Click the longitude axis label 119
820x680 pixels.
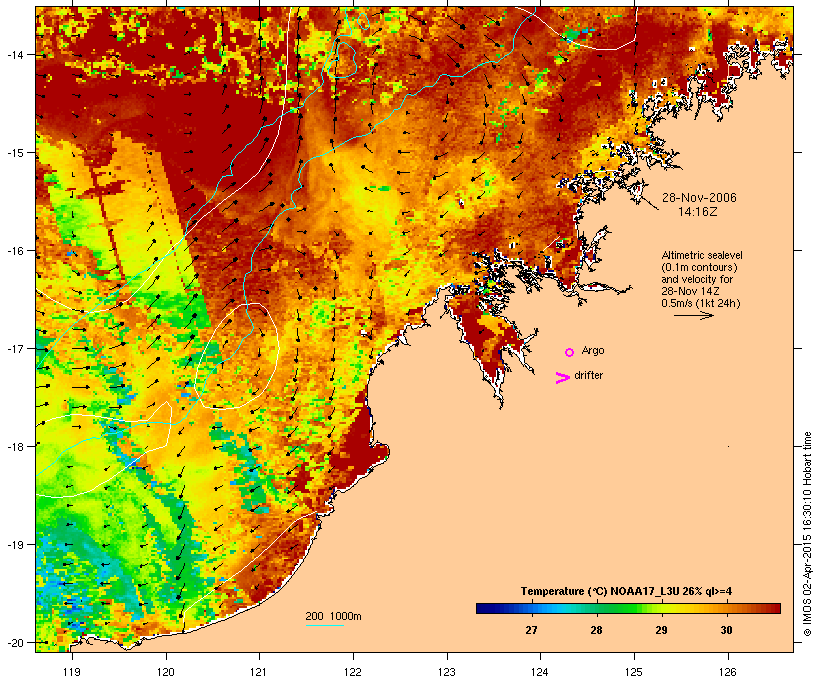72,672
